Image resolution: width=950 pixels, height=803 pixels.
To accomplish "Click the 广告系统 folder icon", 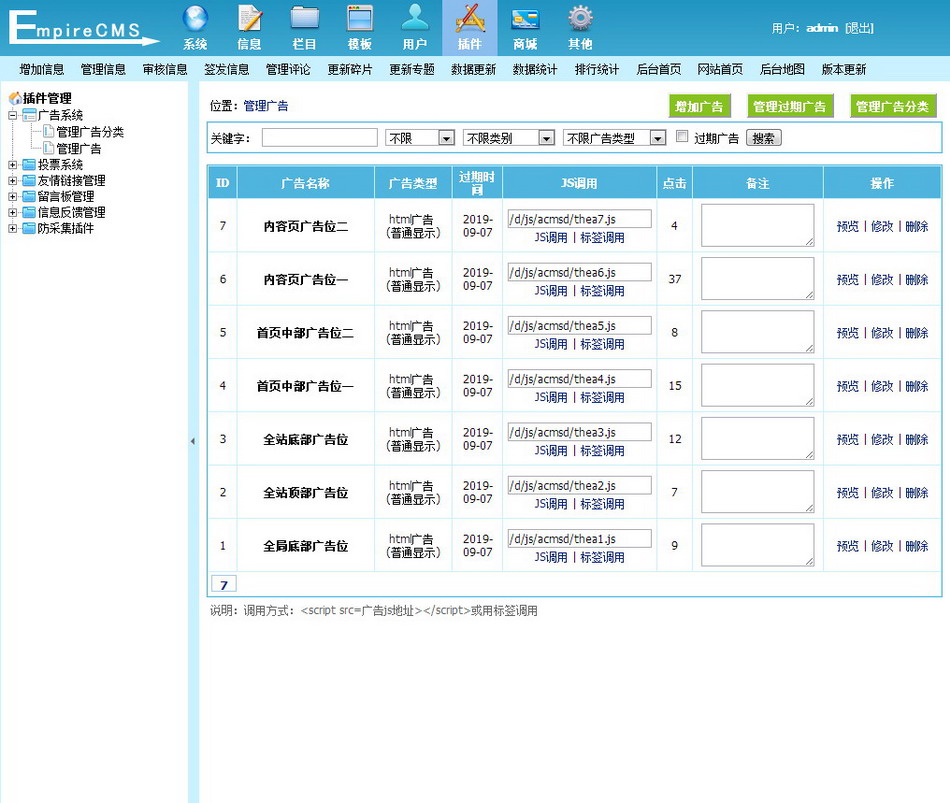I will click(29, 115).
